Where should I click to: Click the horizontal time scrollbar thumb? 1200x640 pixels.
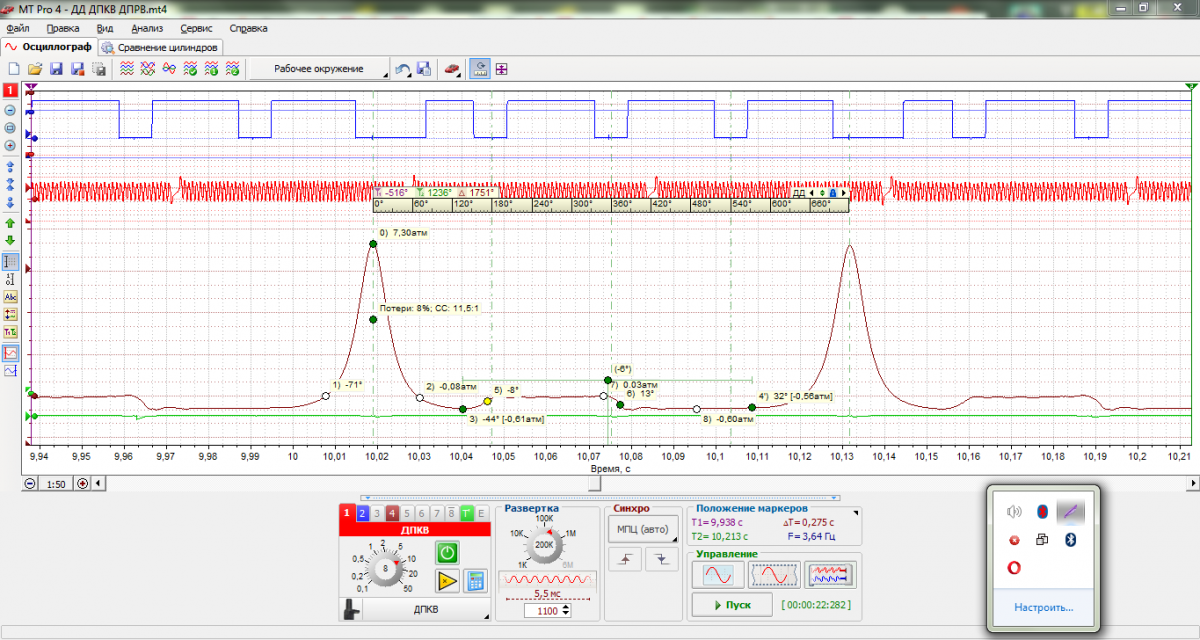tap(594, 483)
